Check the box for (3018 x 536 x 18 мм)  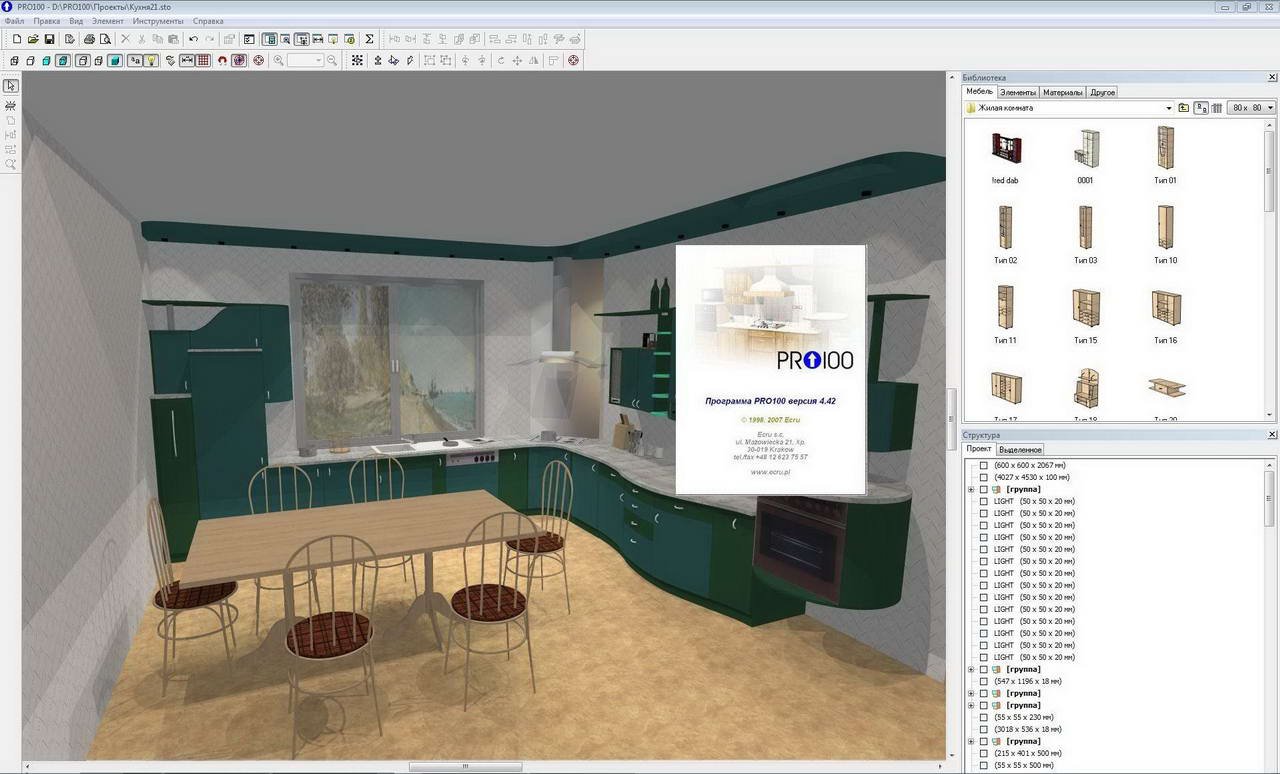(983, 729)
